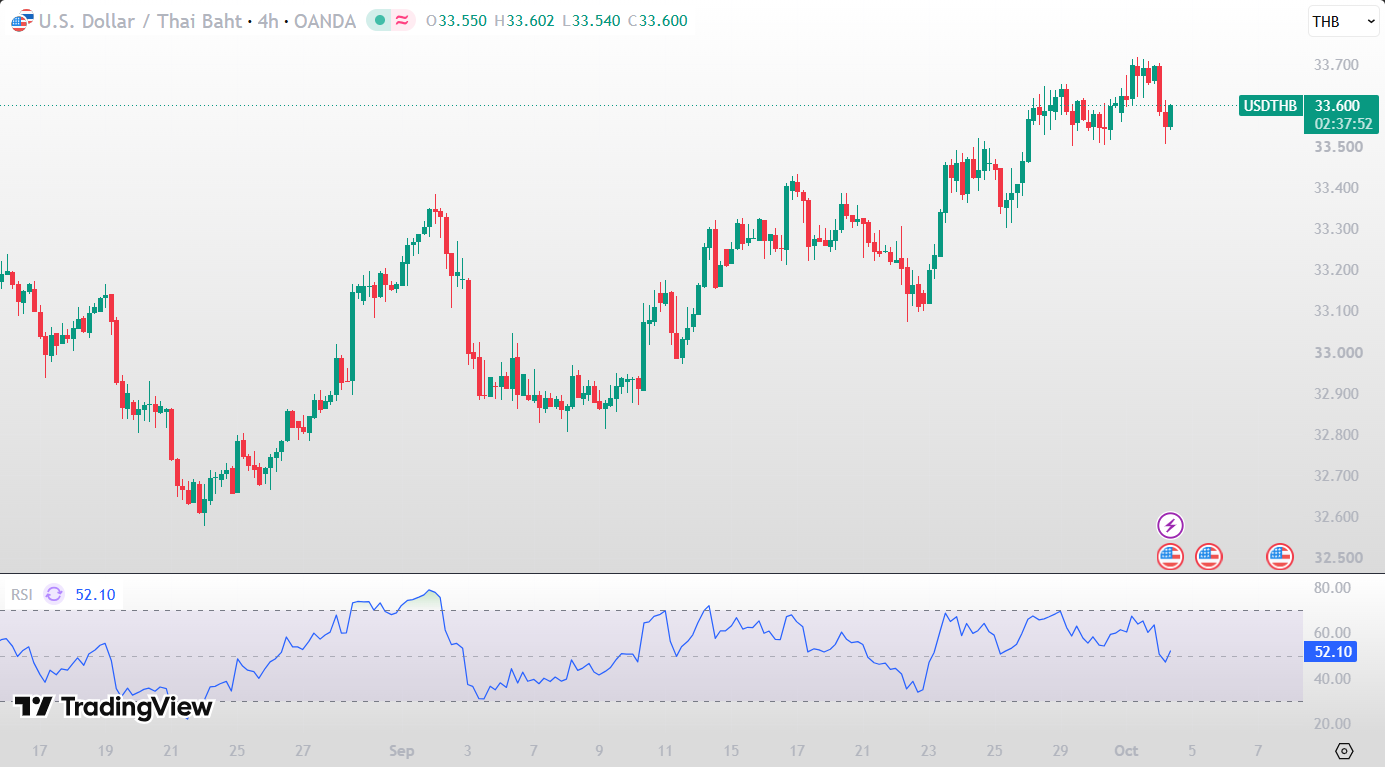Click the U.S. Dollar / Thai Baht chart title
Screen dimensions: 1385x767
tap(140, 21)
